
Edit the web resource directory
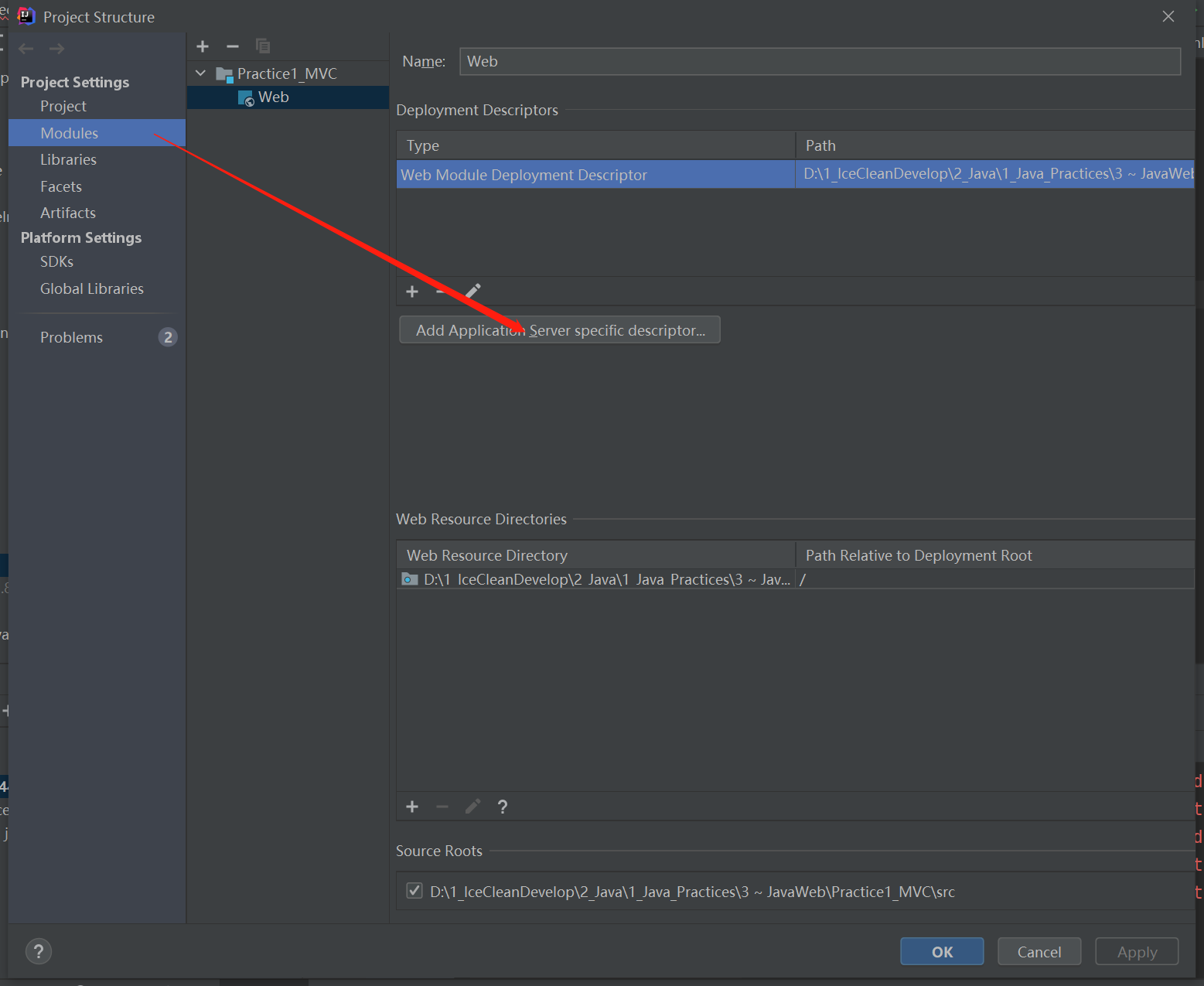(473, 807)
